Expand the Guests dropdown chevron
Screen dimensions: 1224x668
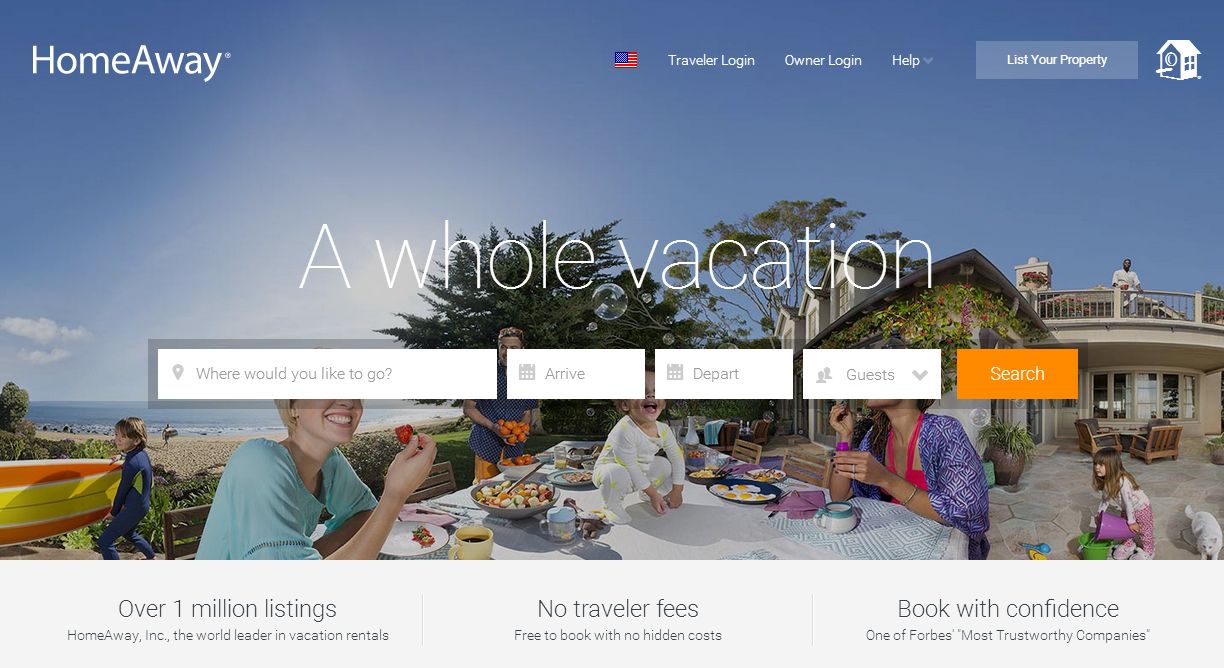[x=920, y=375]
